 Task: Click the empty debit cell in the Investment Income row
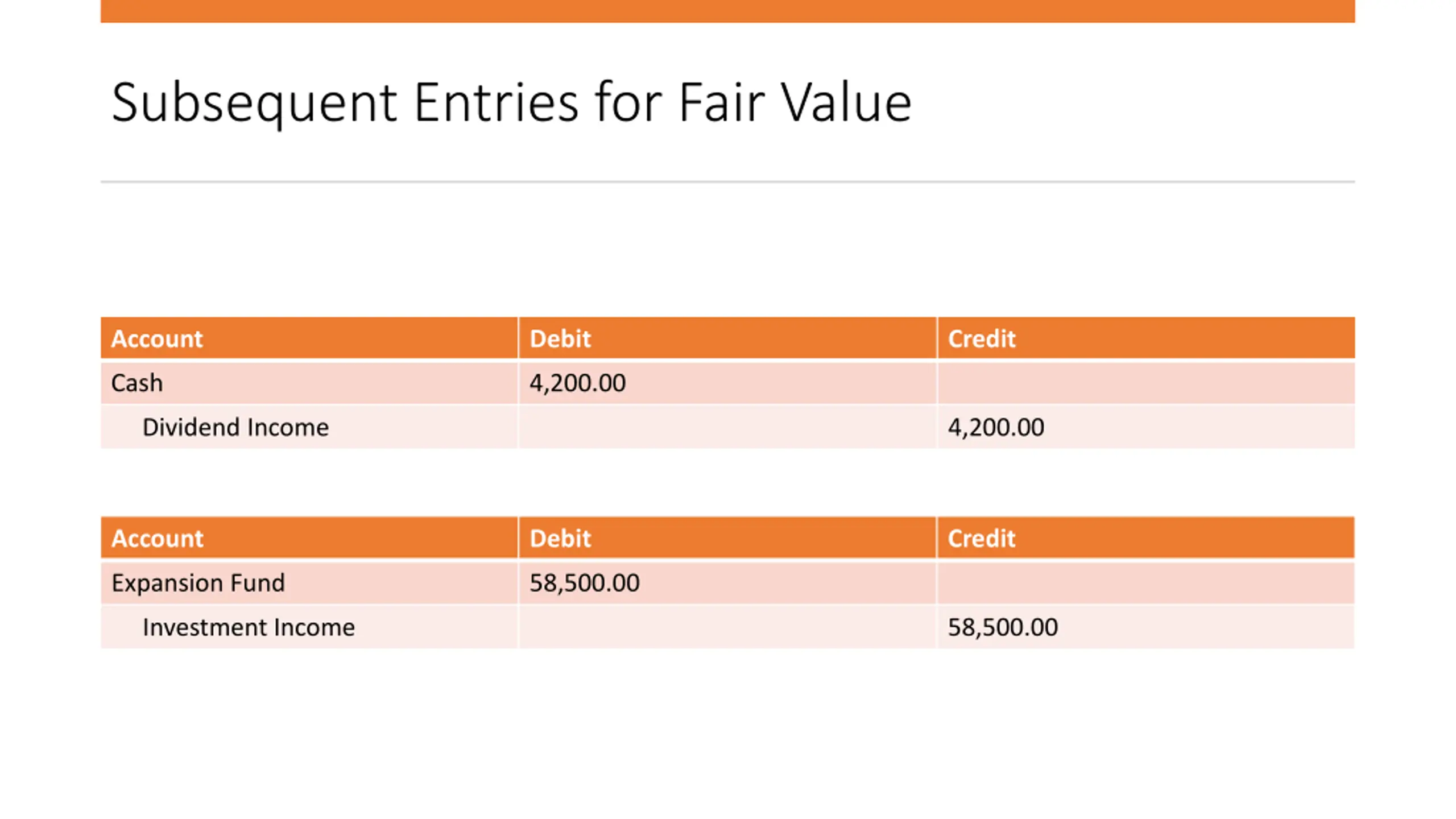[x=727, y=627]
